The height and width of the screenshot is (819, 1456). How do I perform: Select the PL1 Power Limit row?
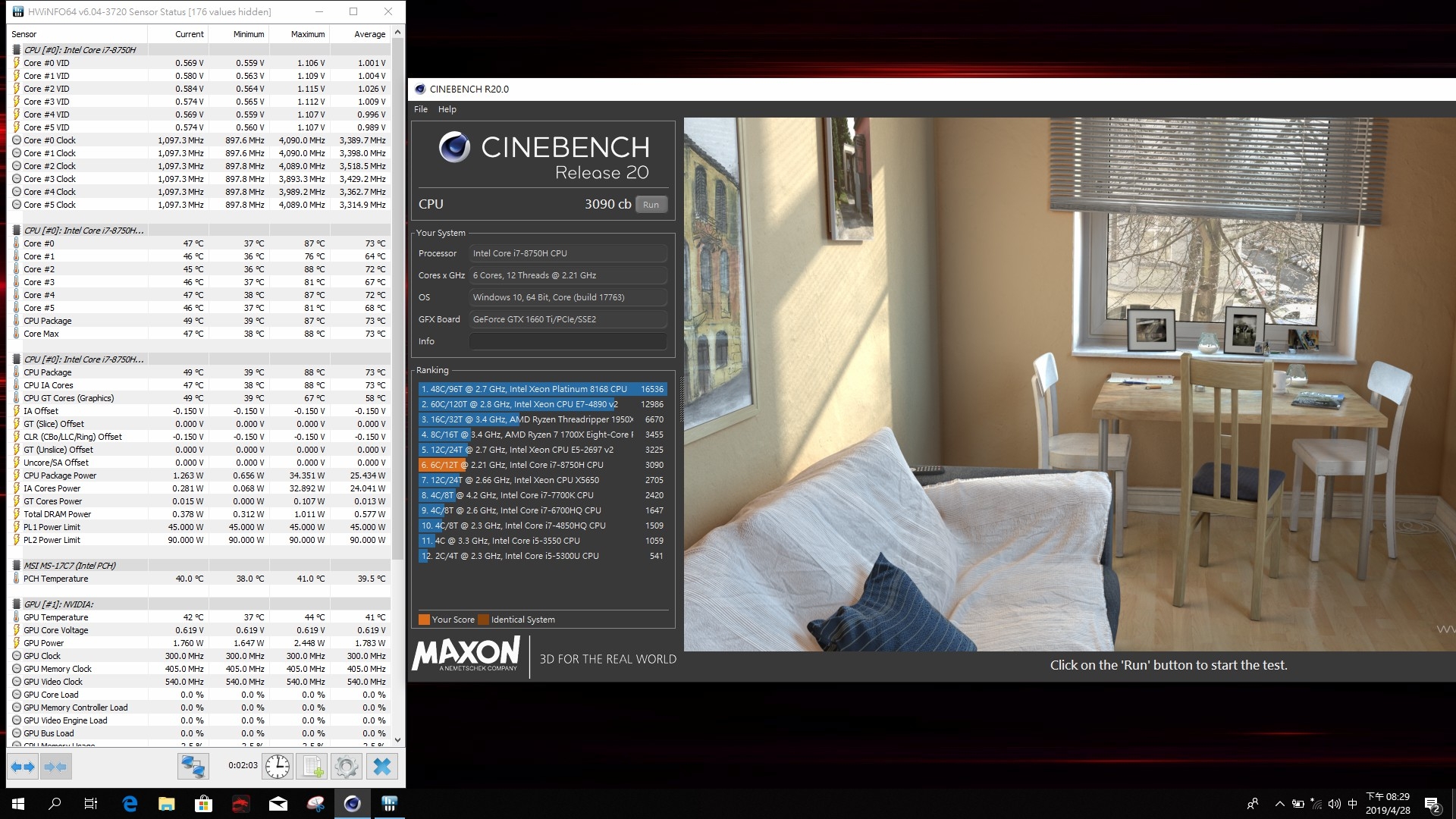pyautogui.click(x=199, y=527)
